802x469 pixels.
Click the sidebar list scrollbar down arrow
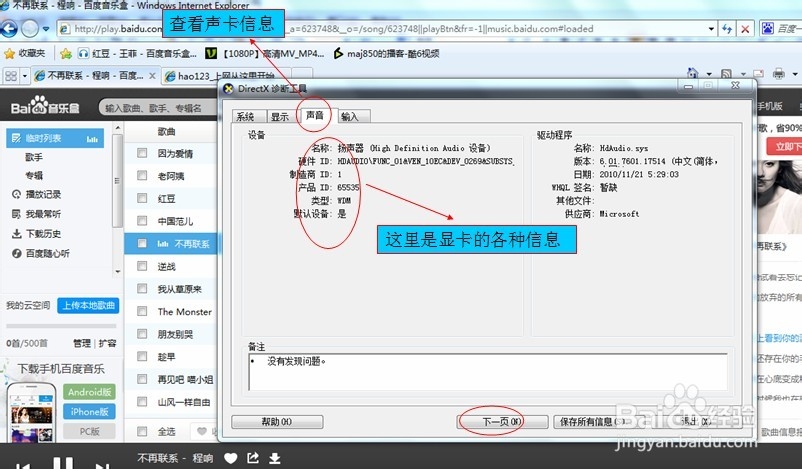pyautogui.click(x=118, y=271)
